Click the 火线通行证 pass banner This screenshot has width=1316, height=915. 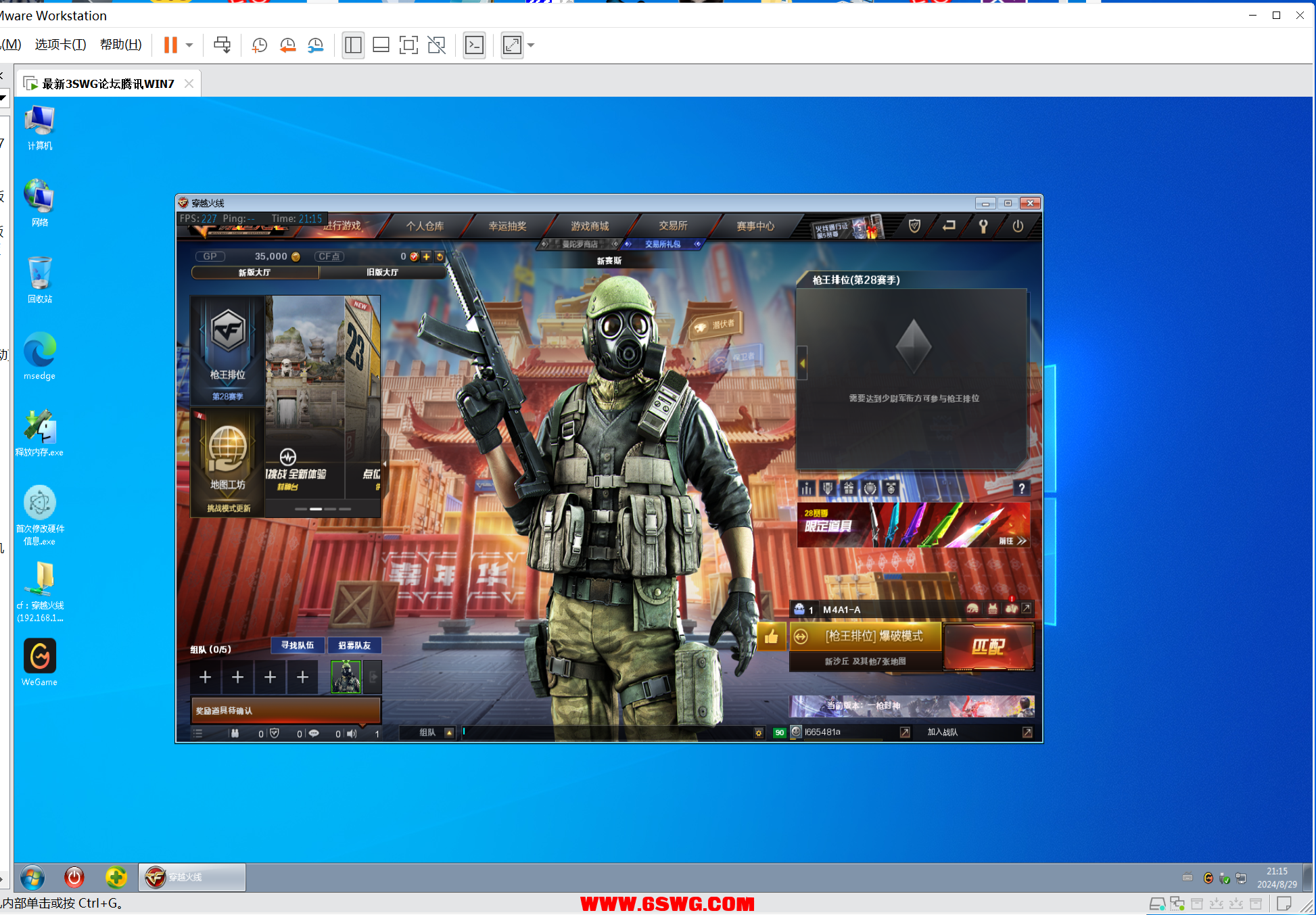848,228
